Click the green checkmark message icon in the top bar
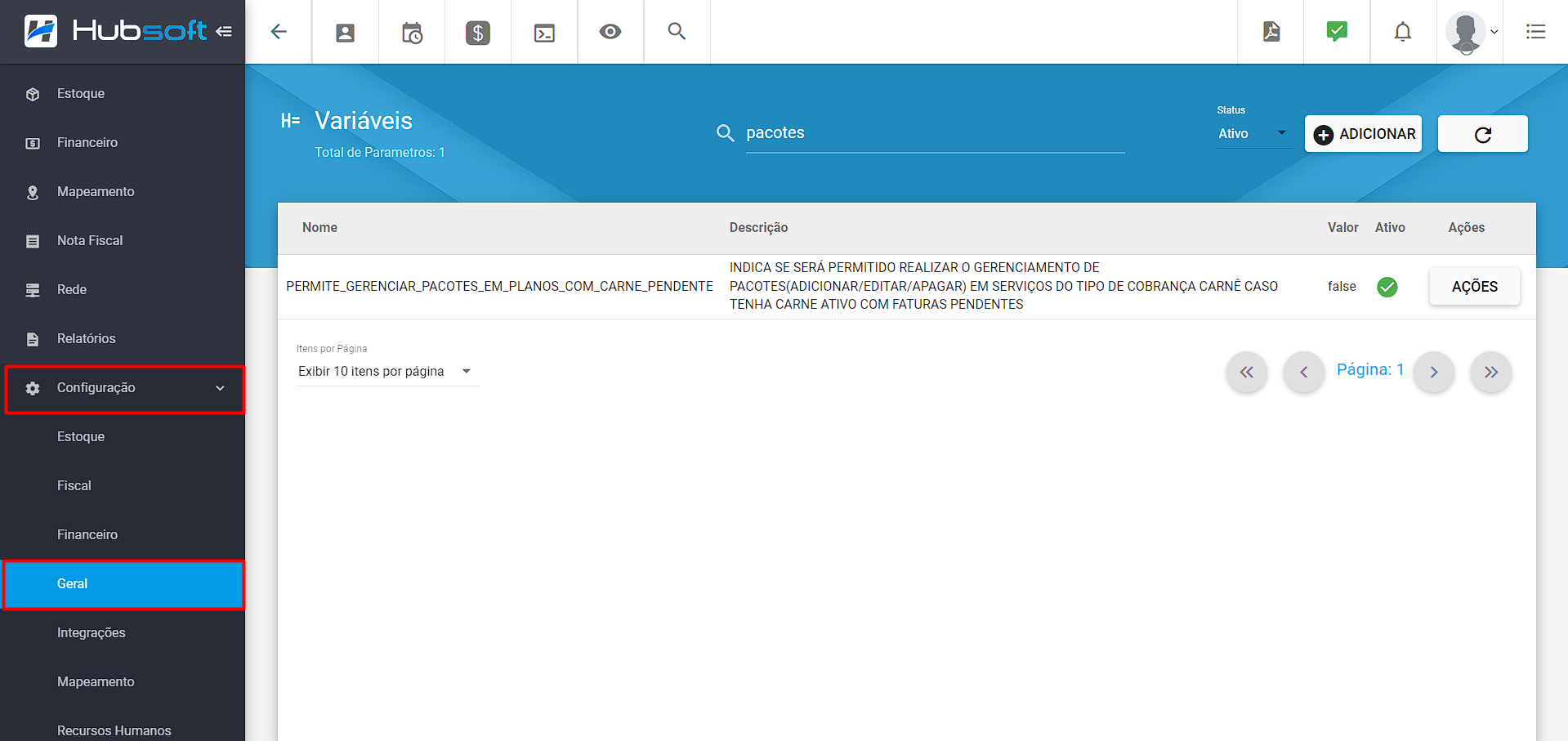Viewport: 1568px width, 741px height. pos(1337,32)
